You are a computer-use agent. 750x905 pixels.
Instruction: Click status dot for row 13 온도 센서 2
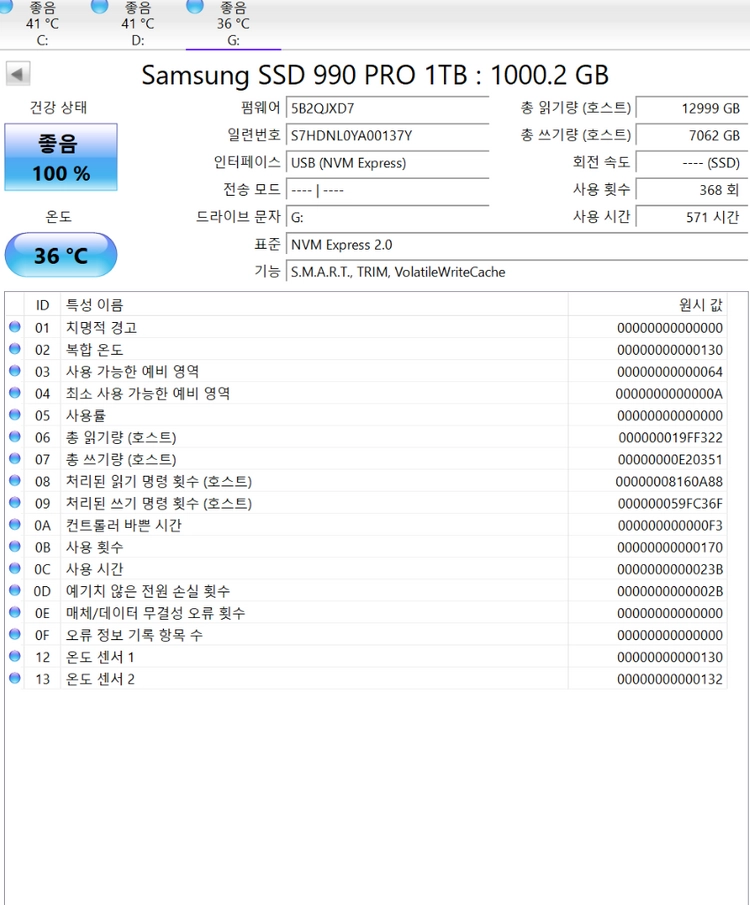(15, 678)
